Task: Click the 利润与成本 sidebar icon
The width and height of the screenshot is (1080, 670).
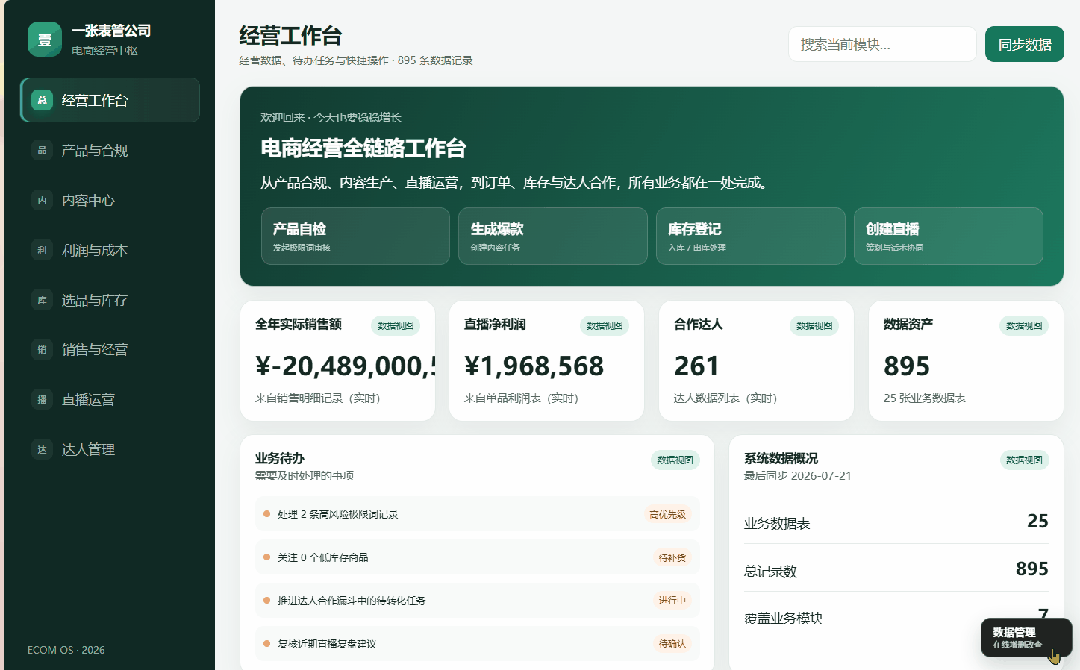Action: point(42,250)
